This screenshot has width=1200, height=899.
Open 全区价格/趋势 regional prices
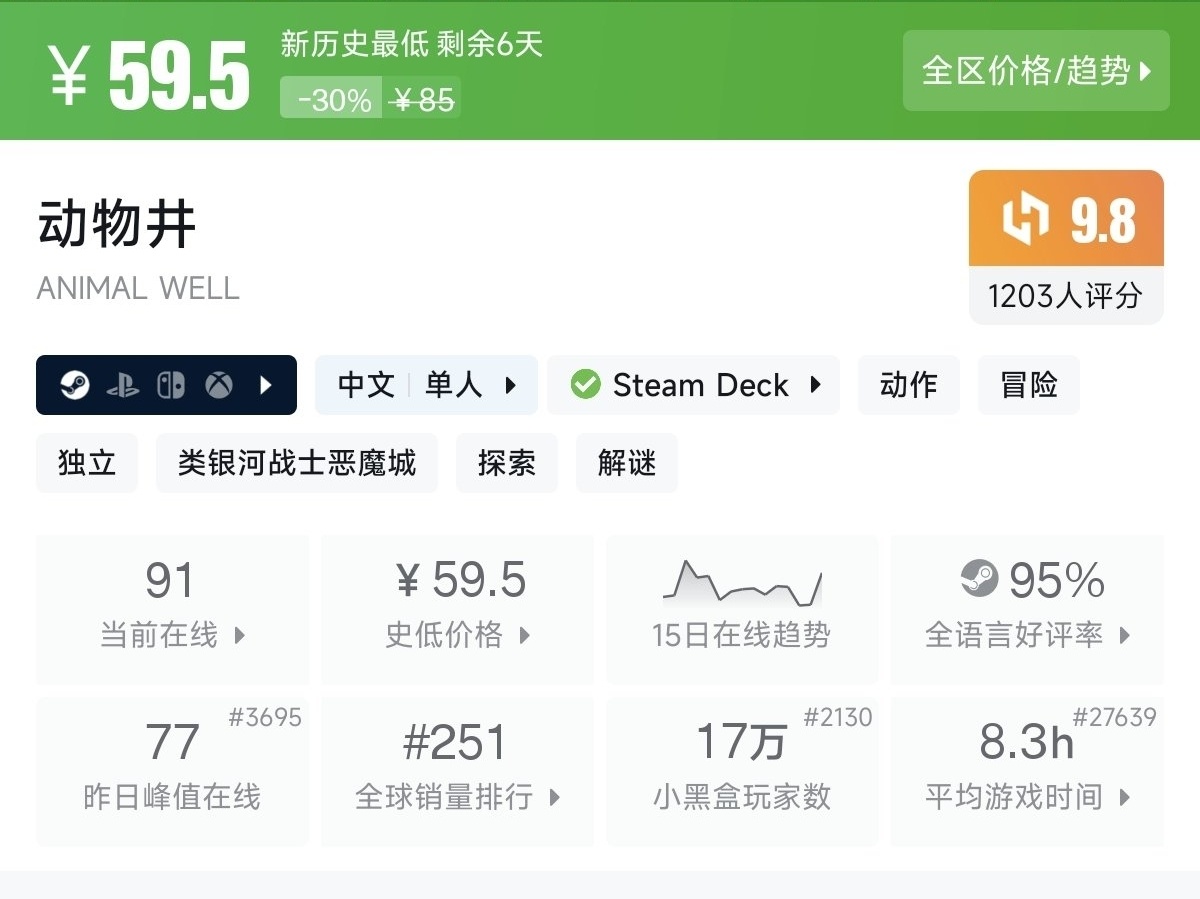pos(1036,71)
